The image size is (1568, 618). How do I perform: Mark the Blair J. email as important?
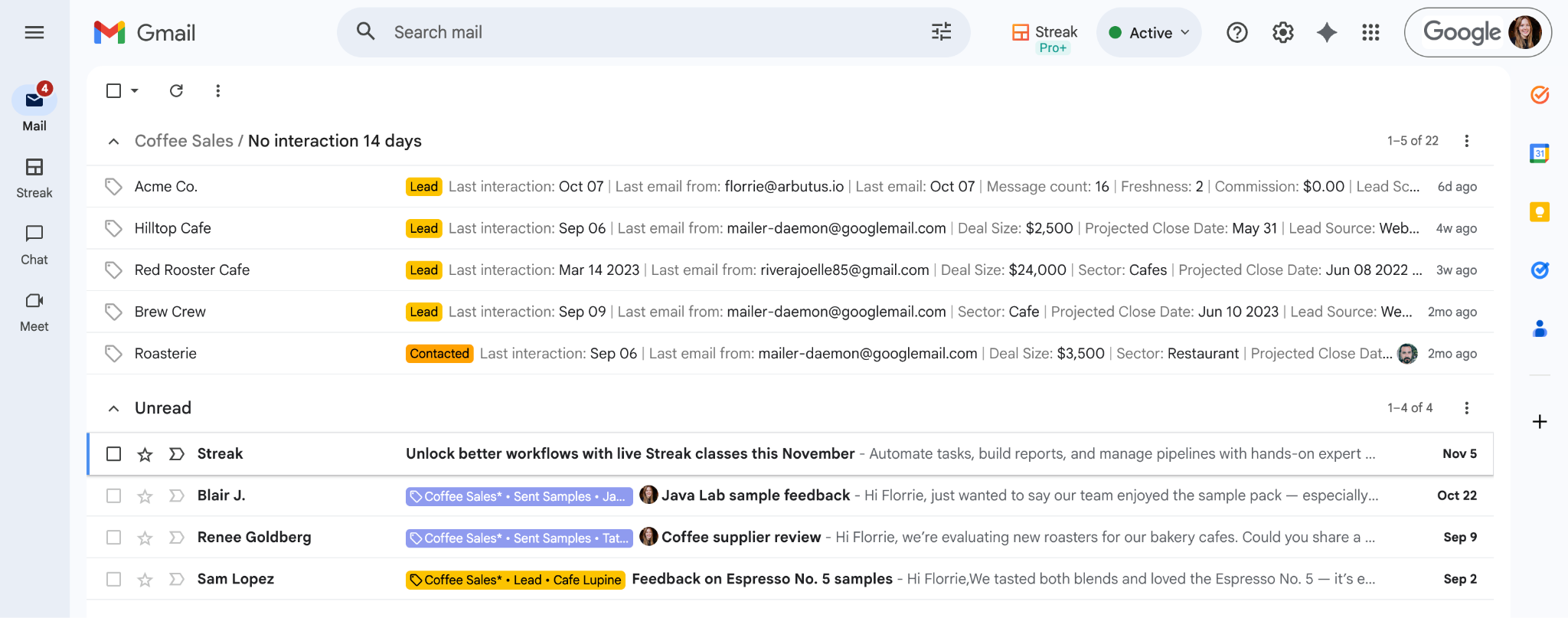pyautogui.click(x=177, y=495)
